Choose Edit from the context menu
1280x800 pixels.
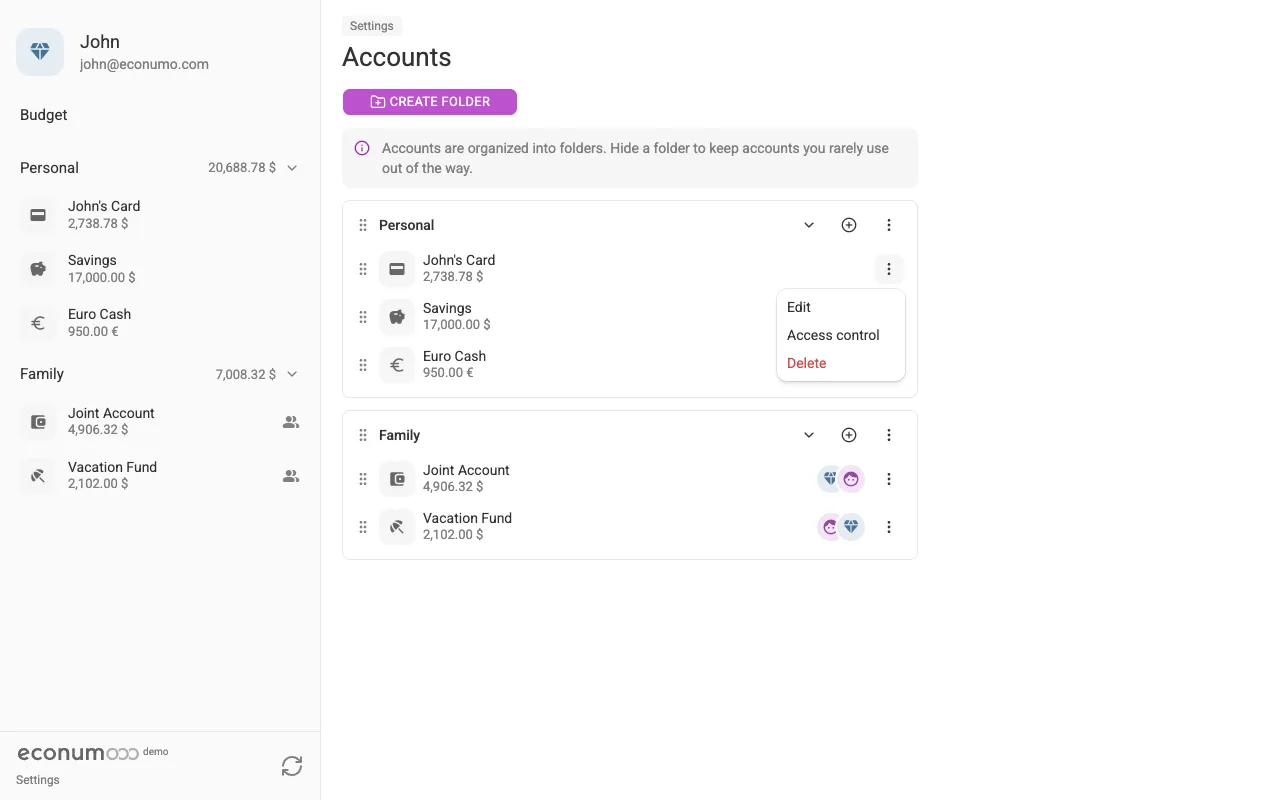tap(841, 307)
